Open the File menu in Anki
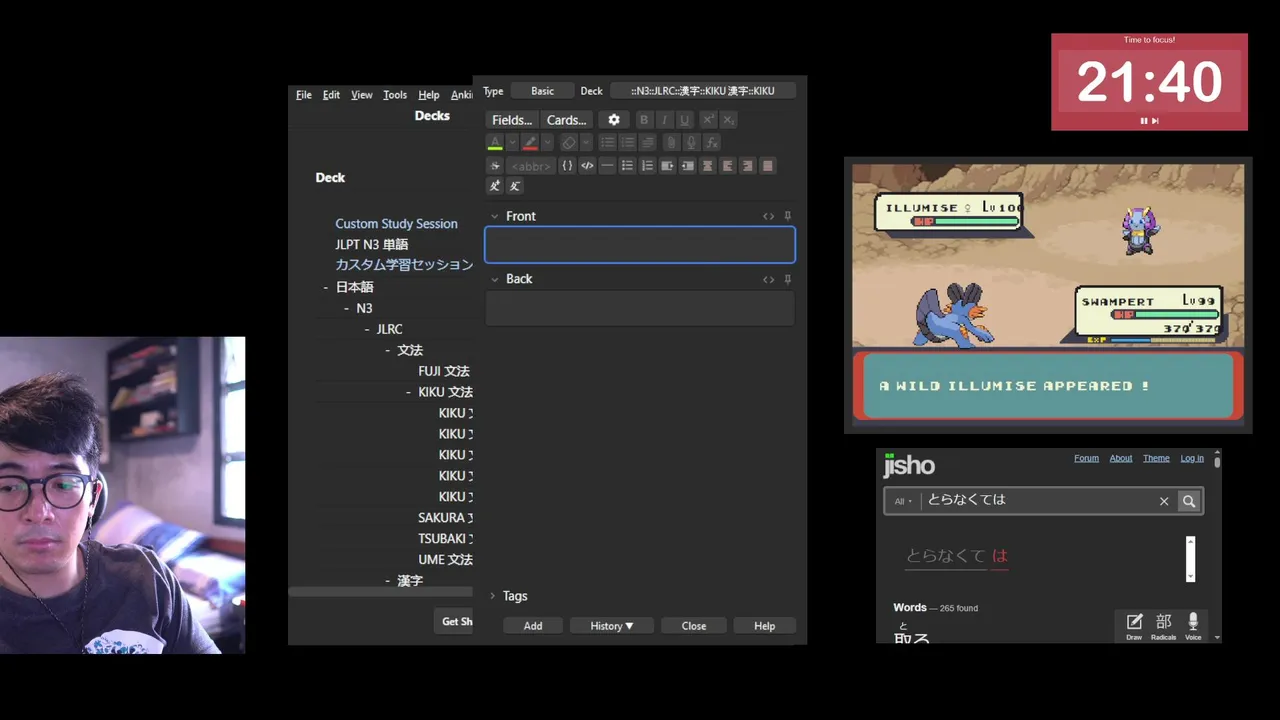Viewport: 1280px width, 720px height. (304, 95)
